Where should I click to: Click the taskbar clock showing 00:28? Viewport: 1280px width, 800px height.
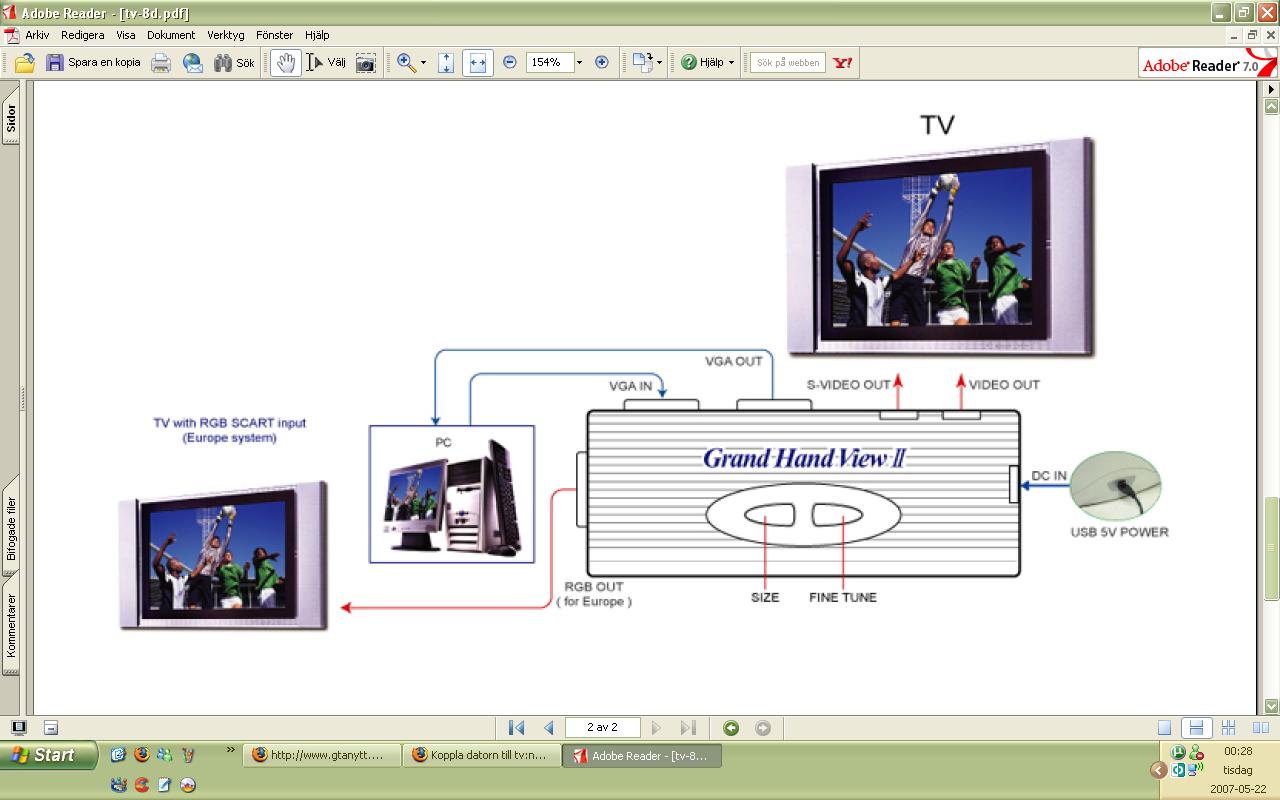tap(1238, 751)
